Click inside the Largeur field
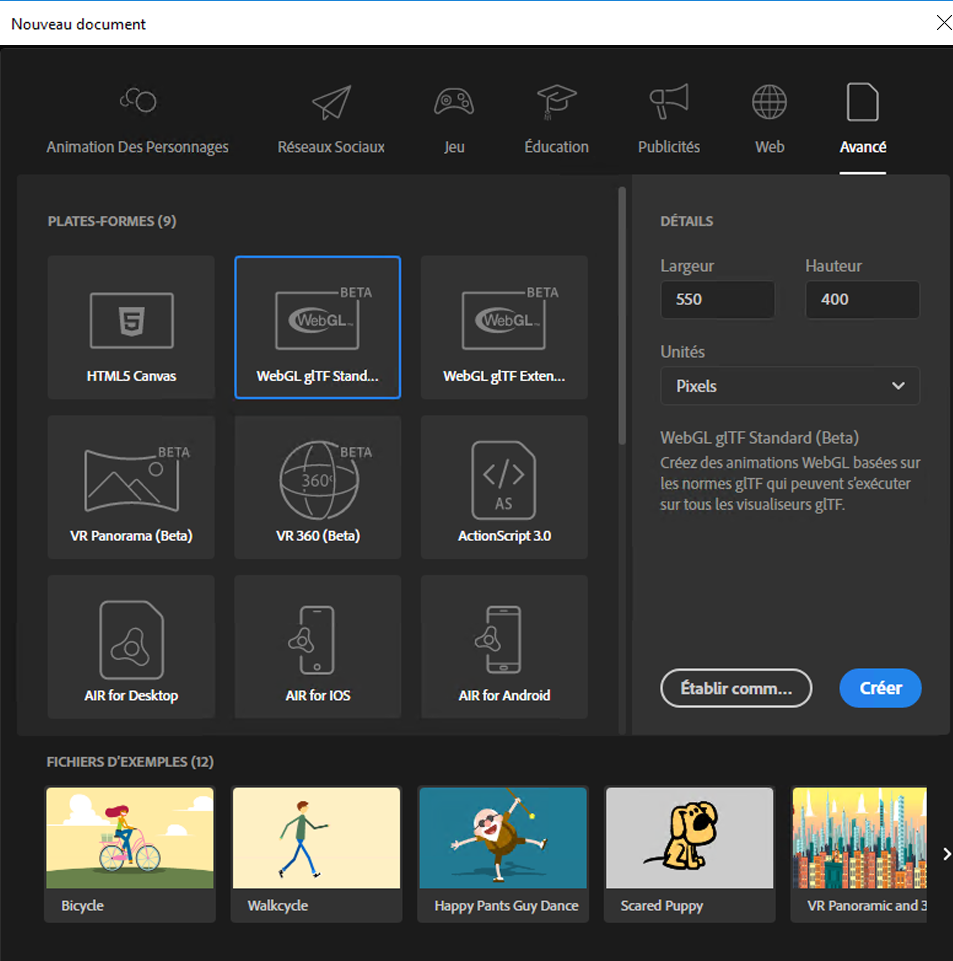 (717, 299)
